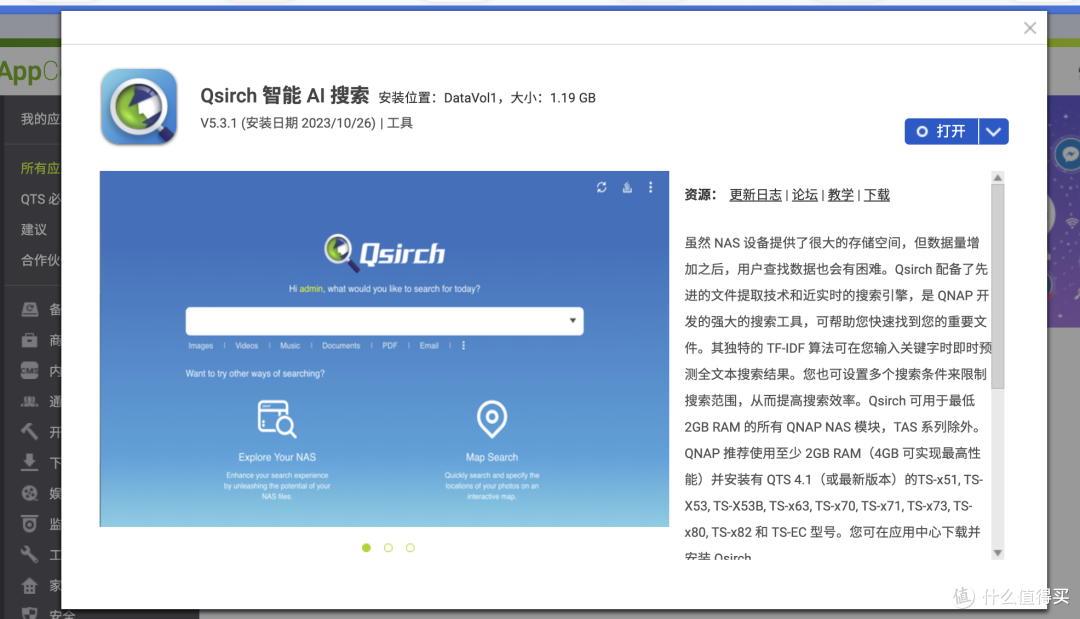Expand the dropdown arrow beside 打开
This screenshot has width=1080, height=619.
click(993, 132)
